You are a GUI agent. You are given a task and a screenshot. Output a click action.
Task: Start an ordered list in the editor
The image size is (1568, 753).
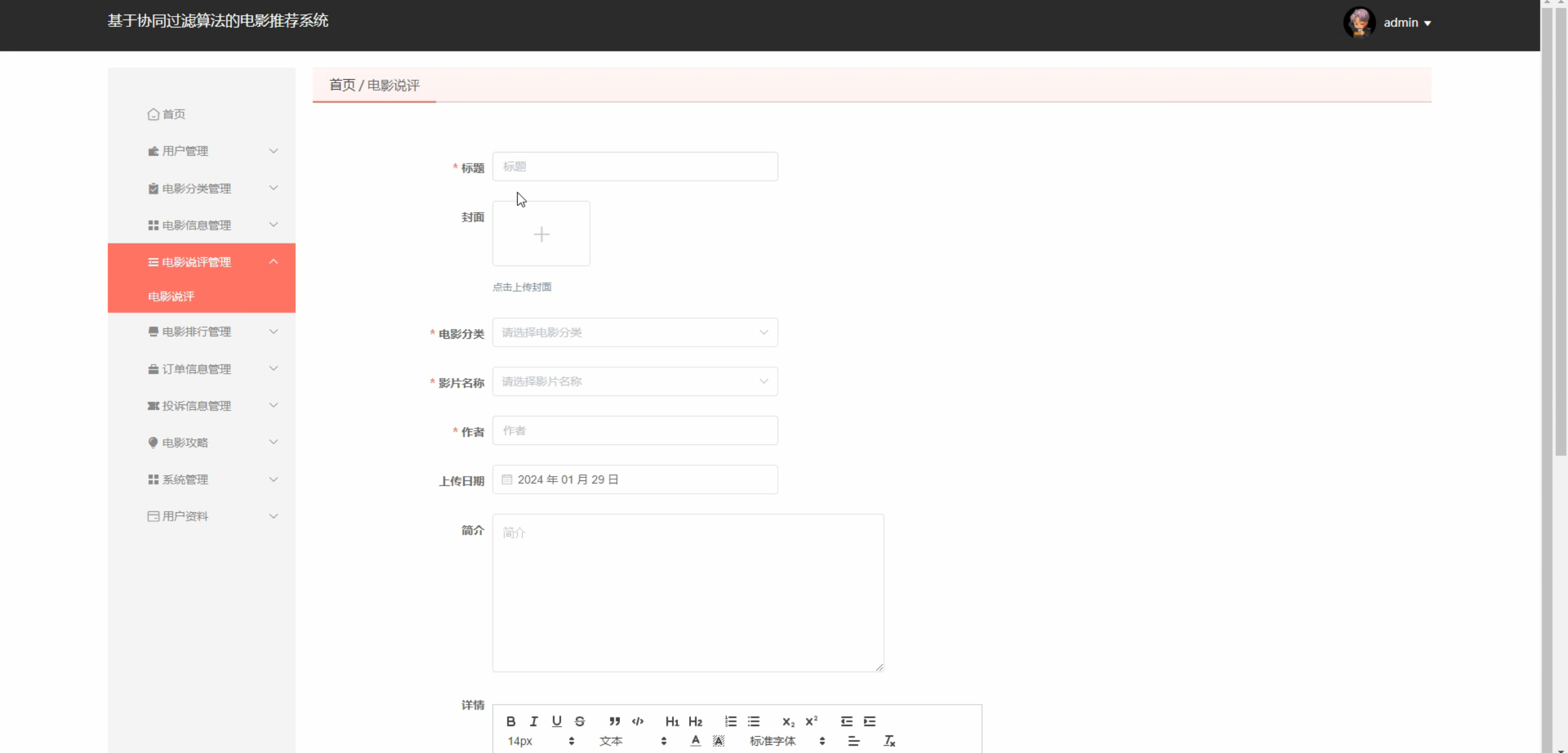coord(731,721)
